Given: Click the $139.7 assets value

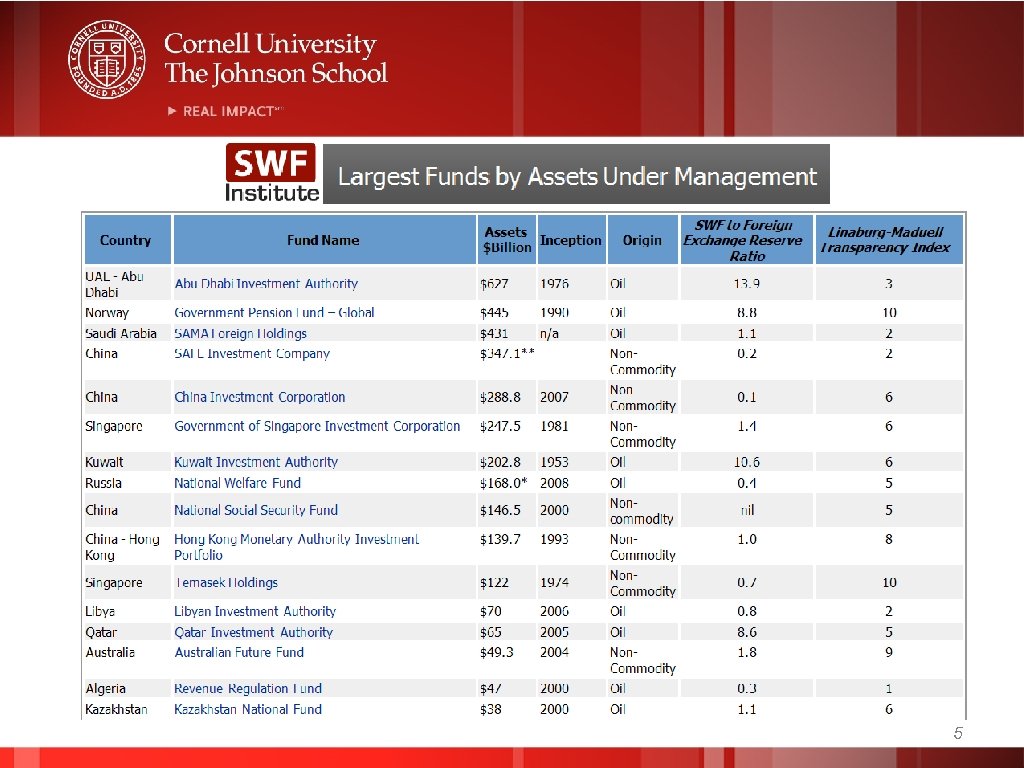Looking at the screenshot, I should coord(500,539).
